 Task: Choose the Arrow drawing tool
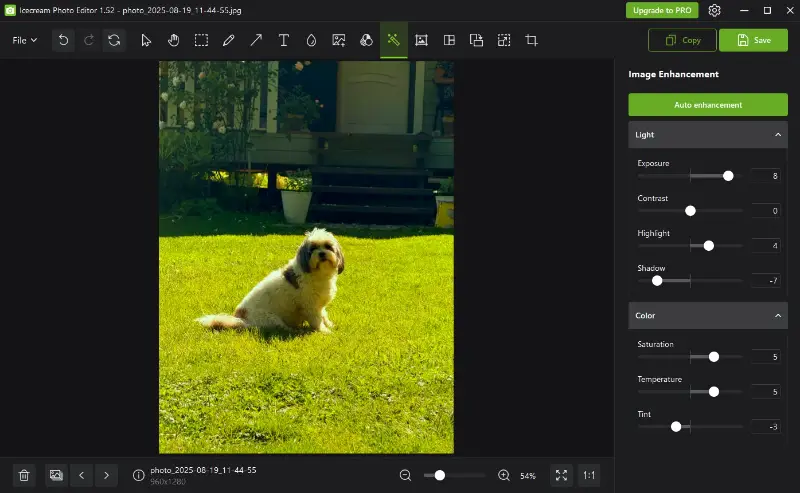(x=256, y=40)
